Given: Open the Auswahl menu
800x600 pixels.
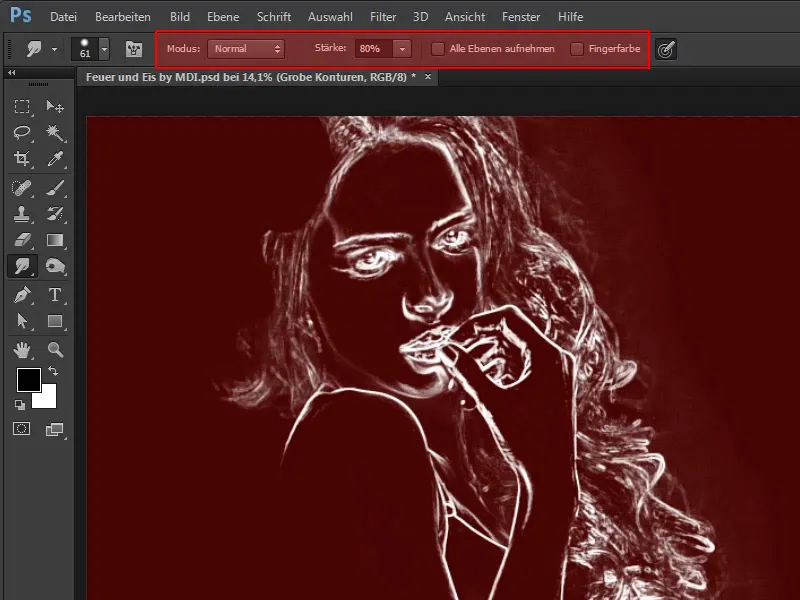Looking at the screenshot, I should click(x=330, y=17).
